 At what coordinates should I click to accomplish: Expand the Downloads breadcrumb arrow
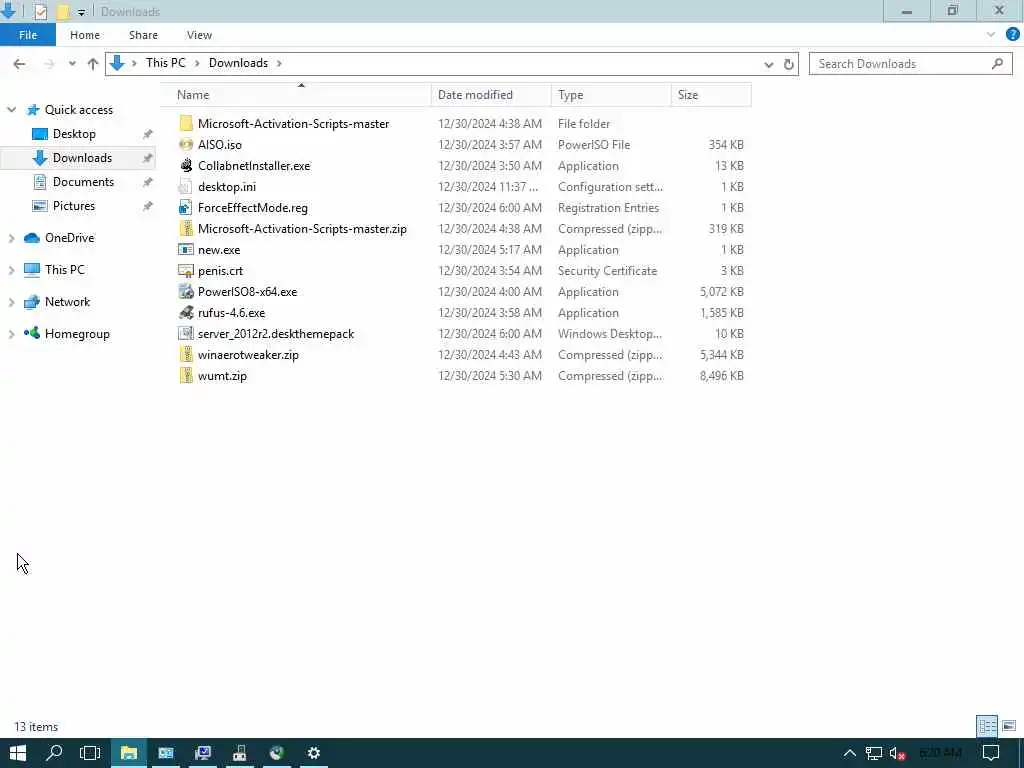(280, 63)
